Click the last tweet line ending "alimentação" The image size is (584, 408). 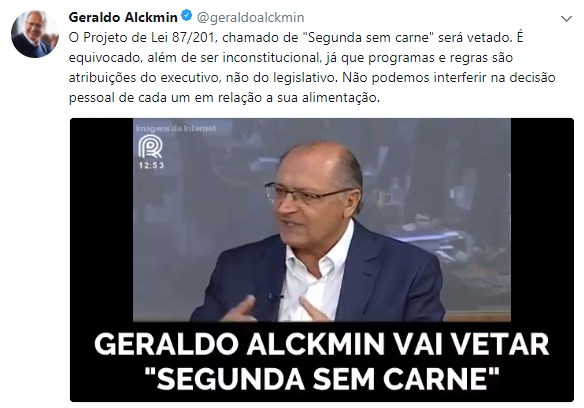[224, 98]
